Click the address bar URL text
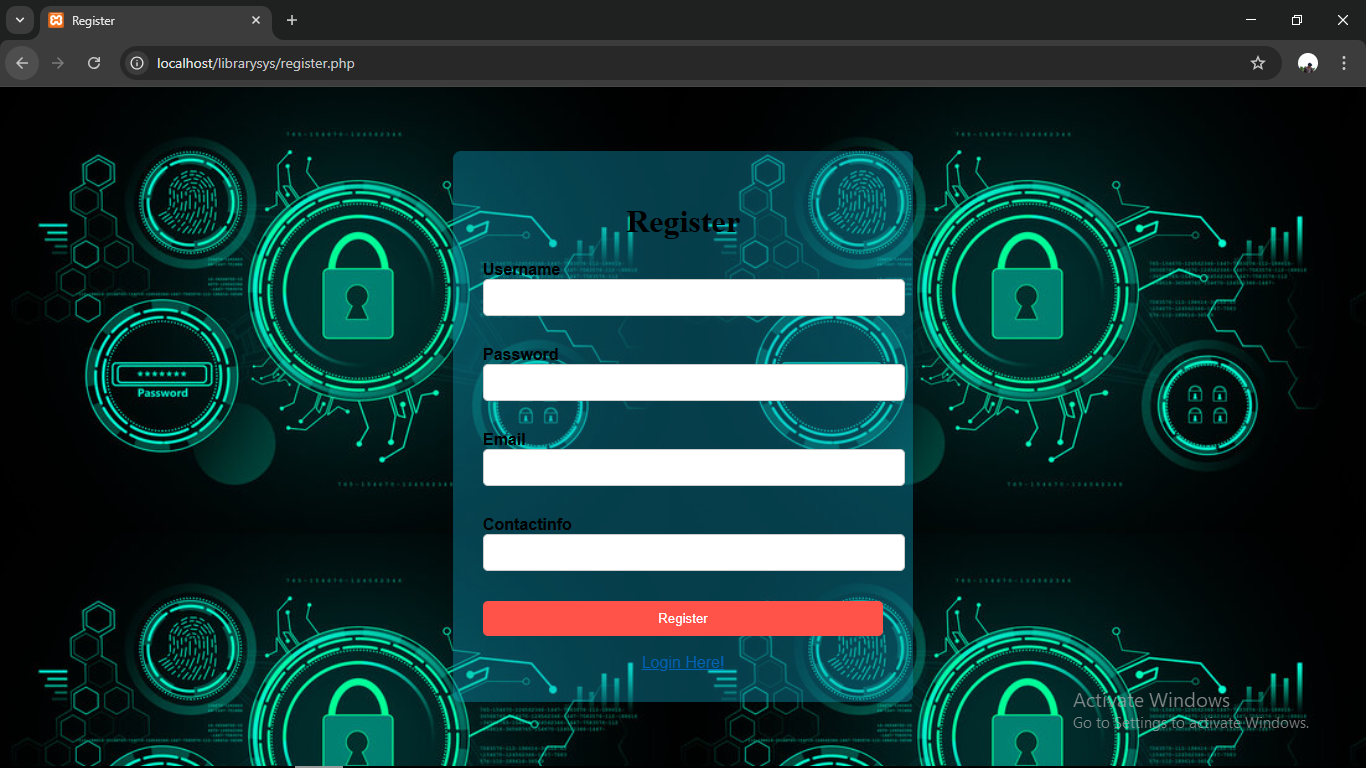This screenshot has width=1366, height=768. (256, 63)
